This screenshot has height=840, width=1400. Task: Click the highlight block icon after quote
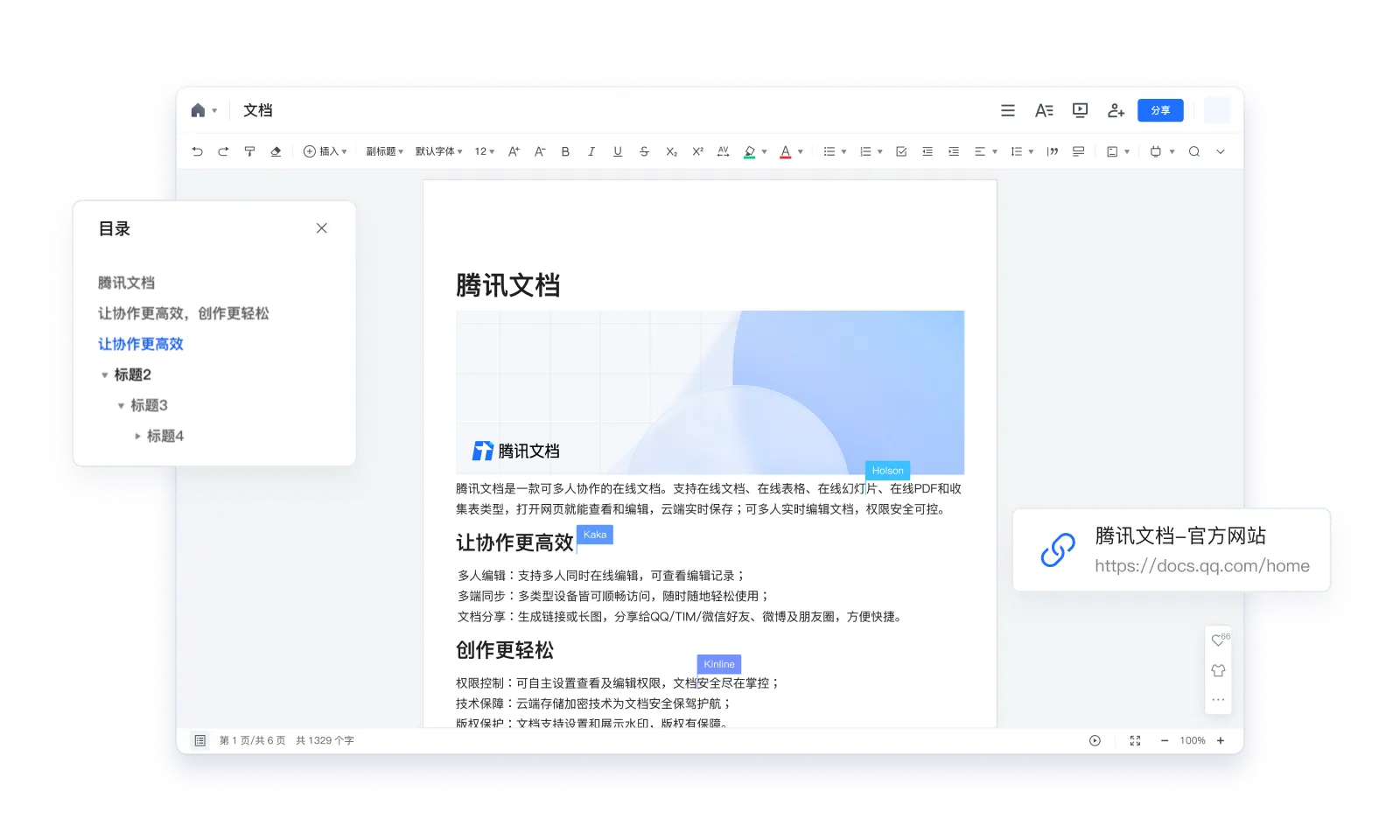click(1078, 151)
